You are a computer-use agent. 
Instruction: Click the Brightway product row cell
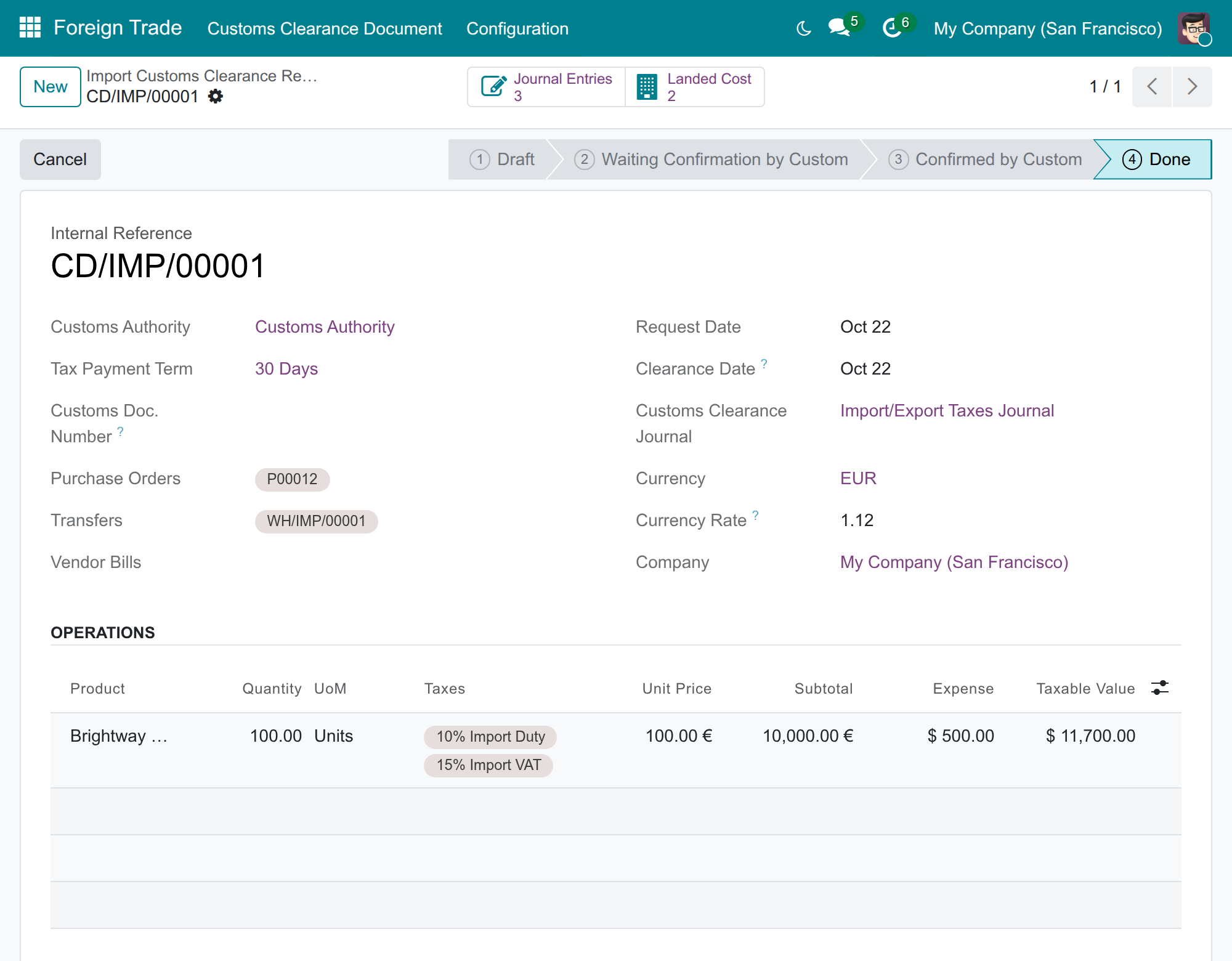coord(119,736)
